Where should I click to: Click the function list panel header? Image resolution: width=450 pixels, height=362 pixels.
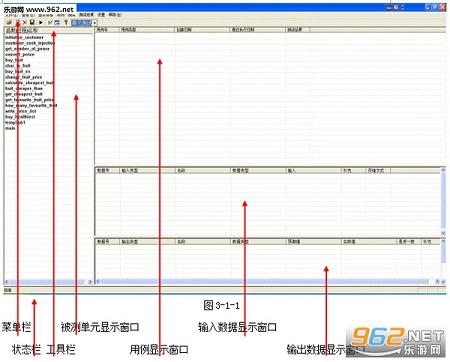coord(48,30)
